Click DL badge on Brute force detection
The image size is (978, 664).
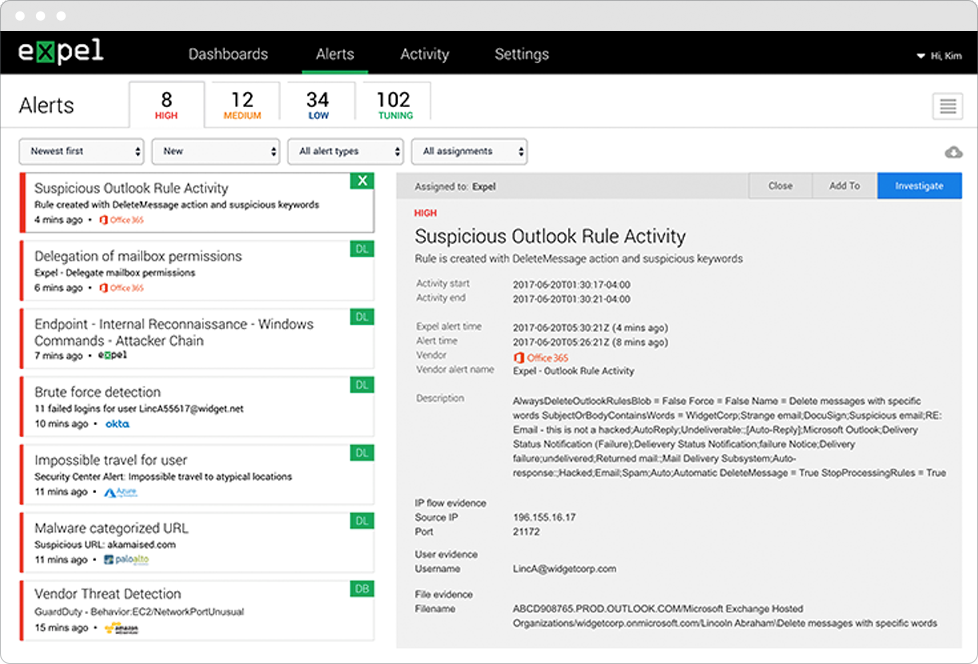(362, 385)
